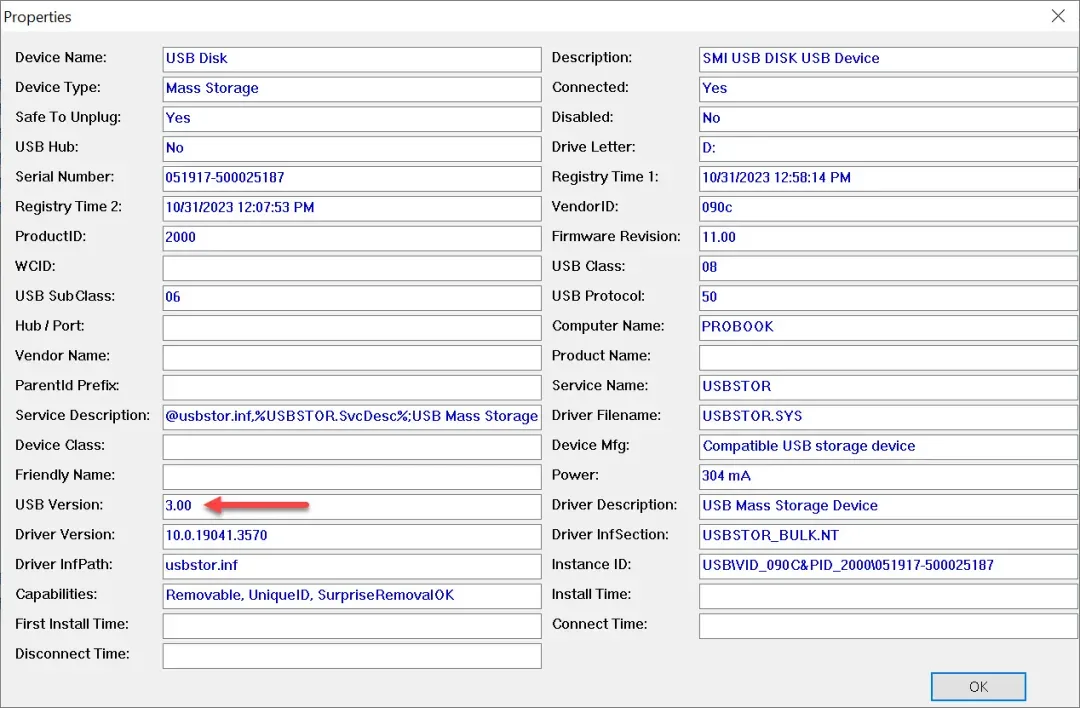Click the Description field SMI USB DISK
This screenshot has width=1080, height=708.
(x=887, y=59)
